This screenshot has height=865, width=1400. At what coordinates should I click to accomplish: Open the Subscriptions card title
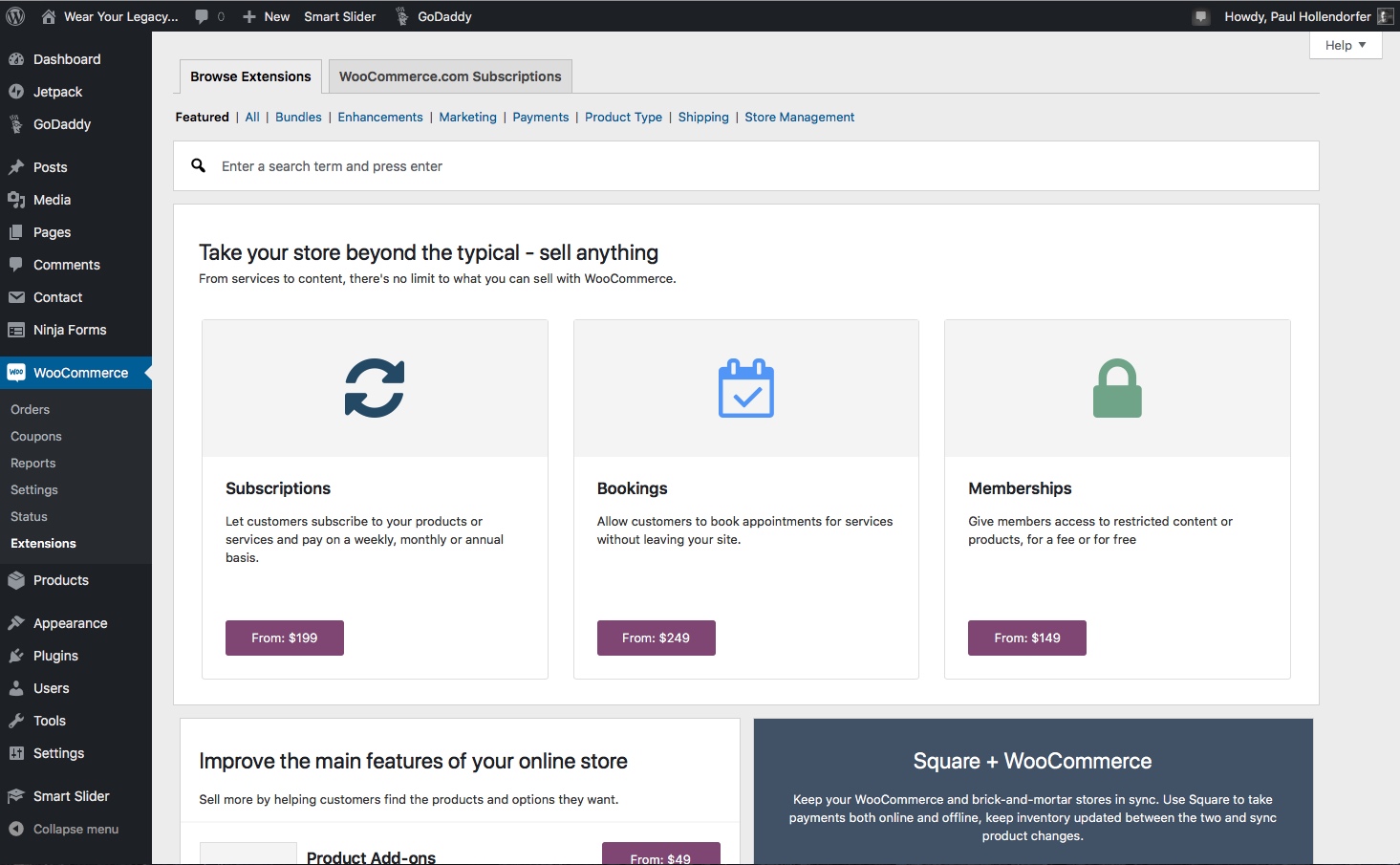(278, 488)
